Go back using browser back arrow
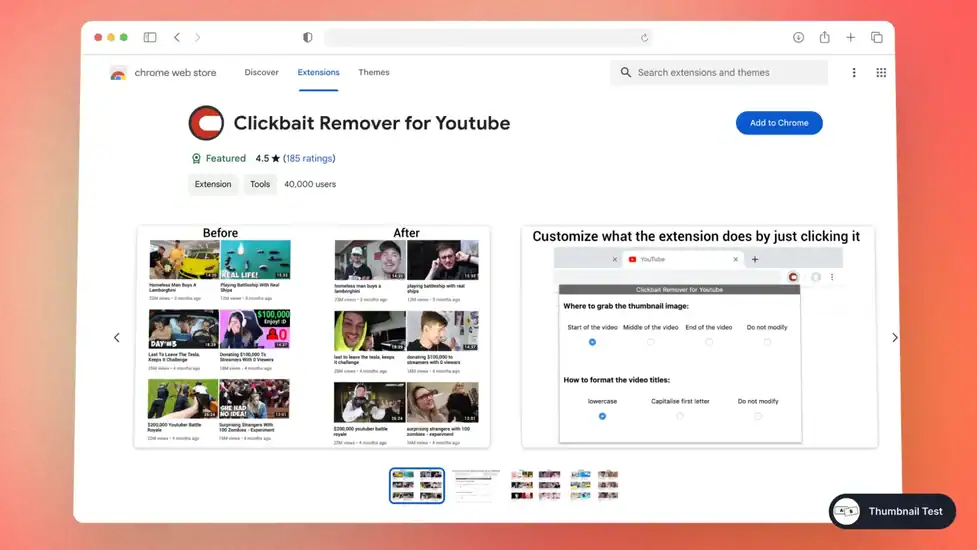The image size is (977, 550). [x=177, y=38]
